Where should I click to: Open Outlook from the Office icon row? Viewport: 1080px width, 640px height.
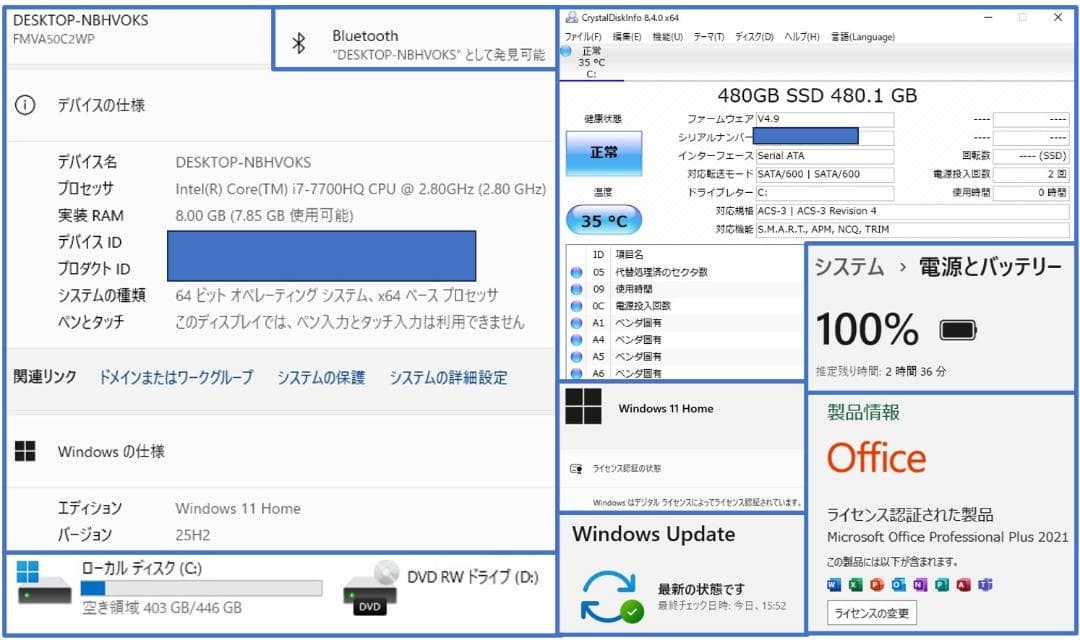(x=898, y=584)
